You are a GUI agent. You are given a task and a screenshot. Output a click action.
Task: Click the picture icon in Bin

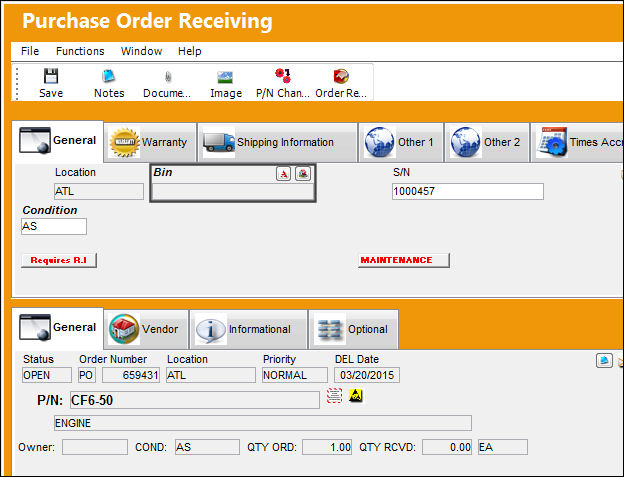coord(303,173)
